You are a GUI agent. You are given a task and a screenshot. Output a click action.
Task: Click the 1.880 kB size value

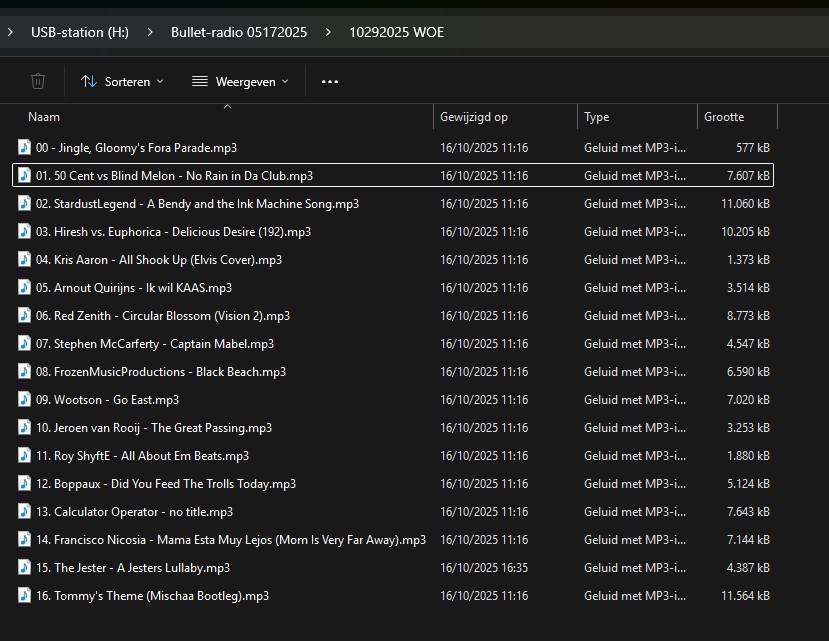[x=748, y=456]
